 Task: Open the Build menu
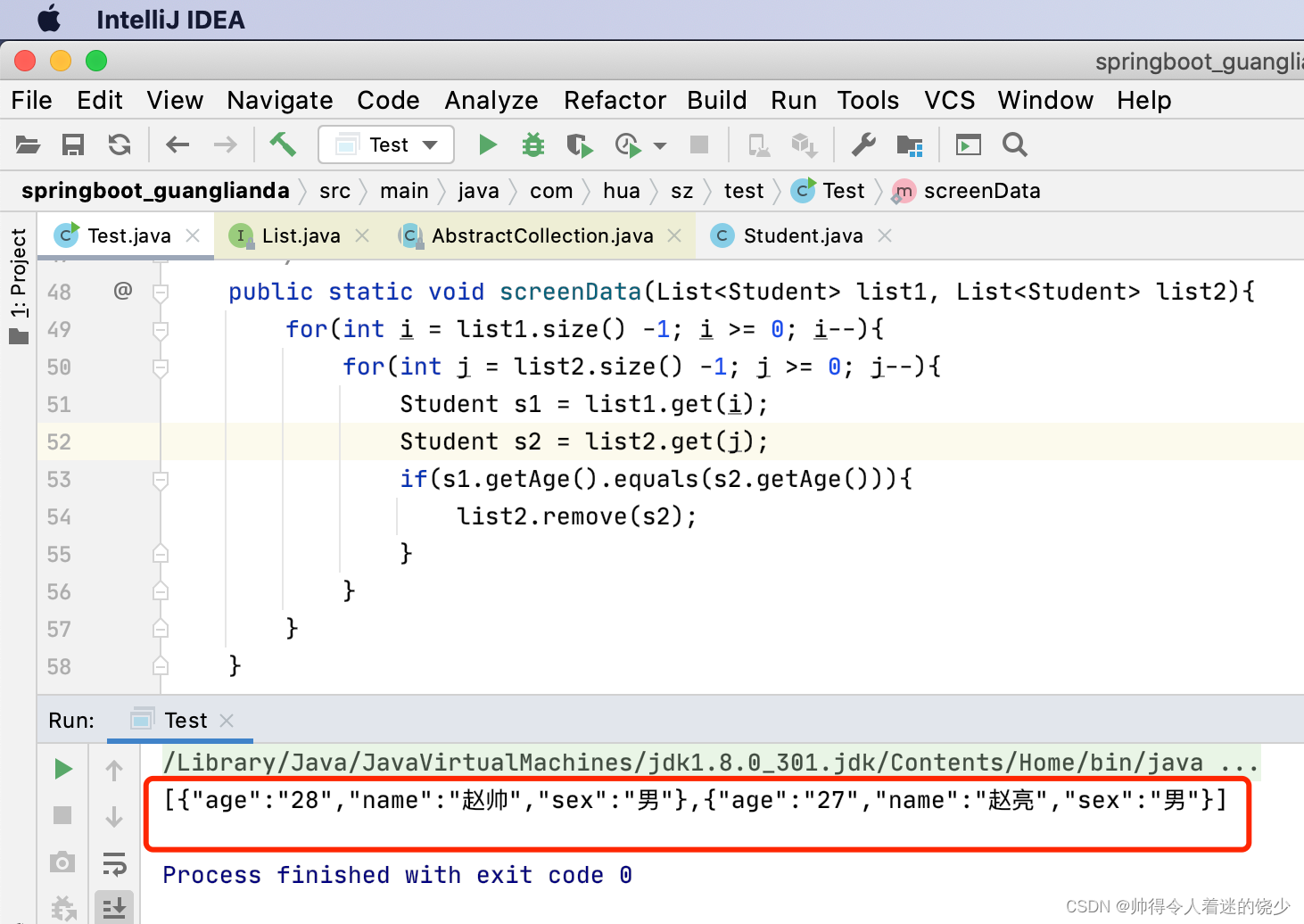717,100
